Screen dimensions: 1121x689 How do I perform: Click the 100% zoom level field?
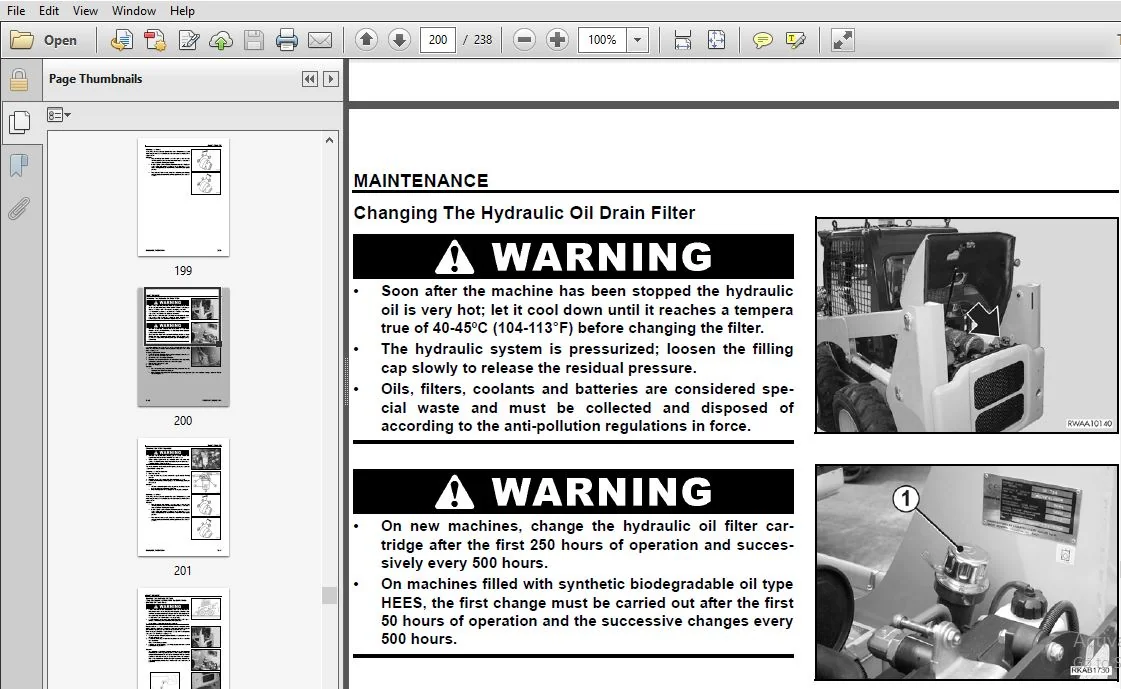point(602,40)
